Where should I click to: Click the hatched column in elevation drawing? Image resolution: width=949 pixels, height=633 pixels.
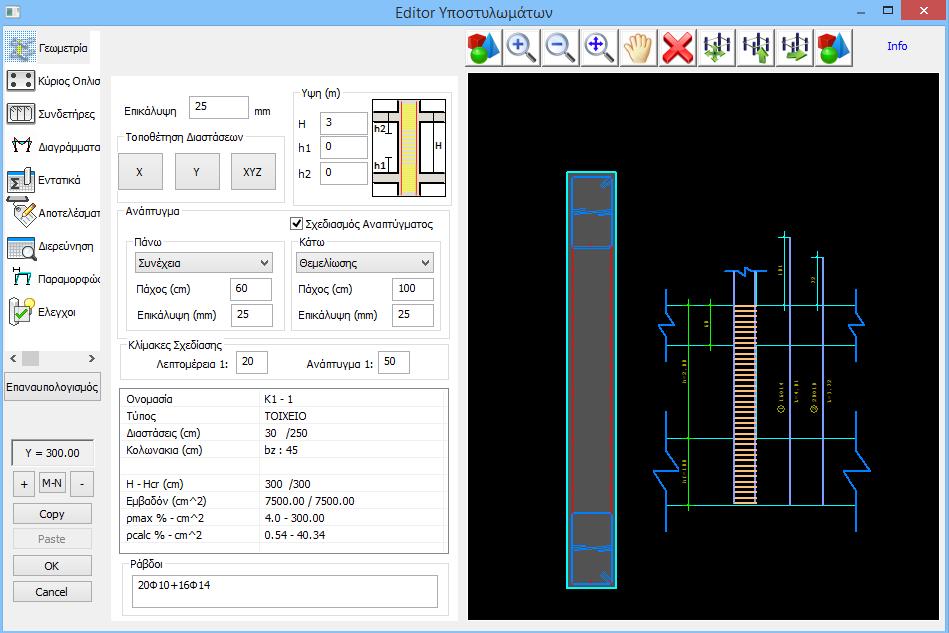point(745,404)
